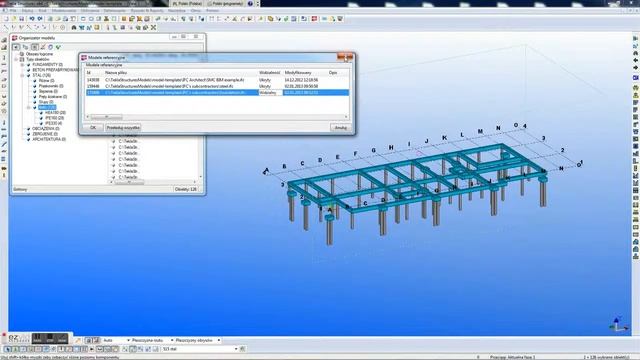Click the New model icon in top toolbar
Screen dimensions: 640x360
6,19
